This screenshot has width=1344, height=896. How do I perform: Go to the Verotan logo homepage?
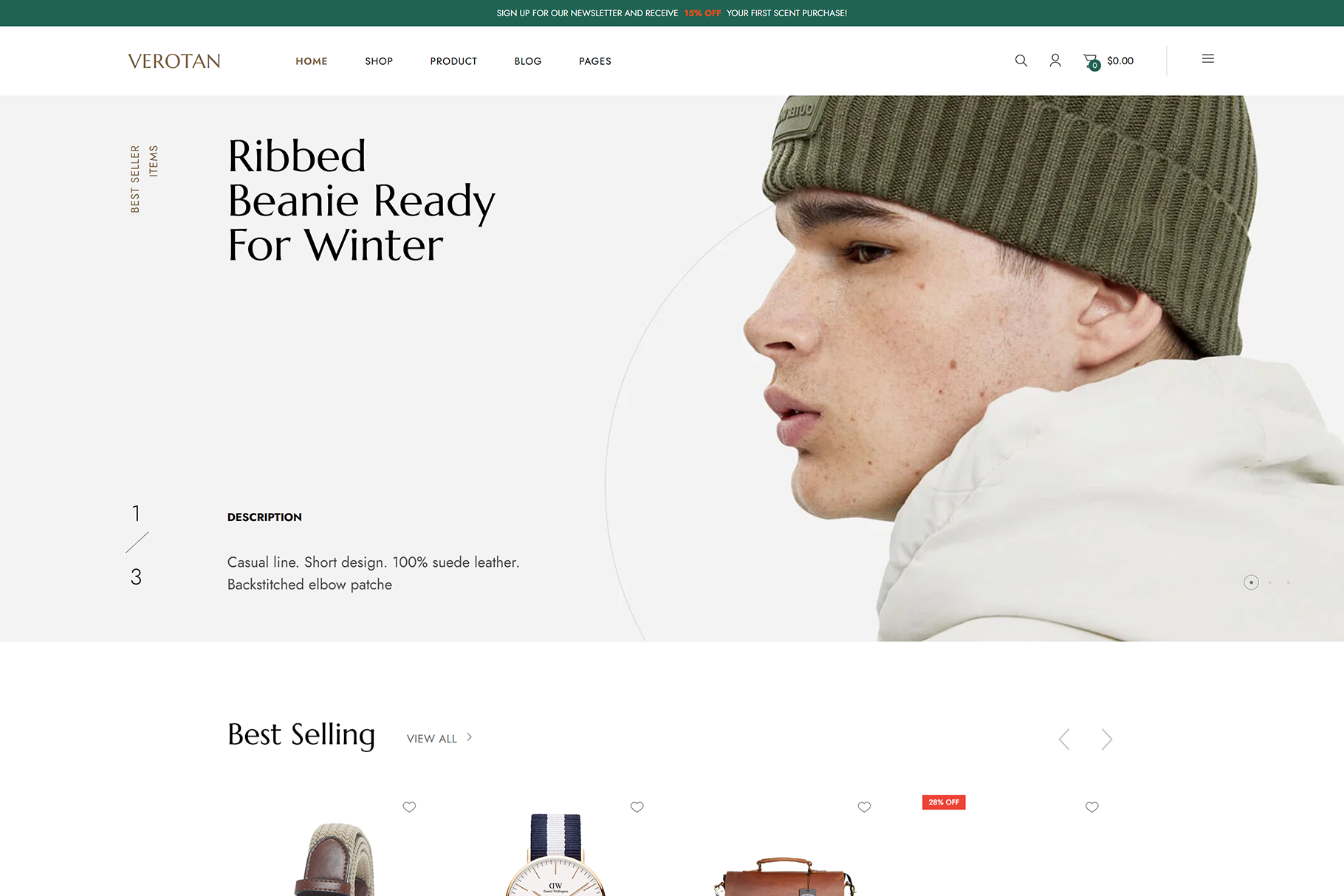(x=174, y=61)
